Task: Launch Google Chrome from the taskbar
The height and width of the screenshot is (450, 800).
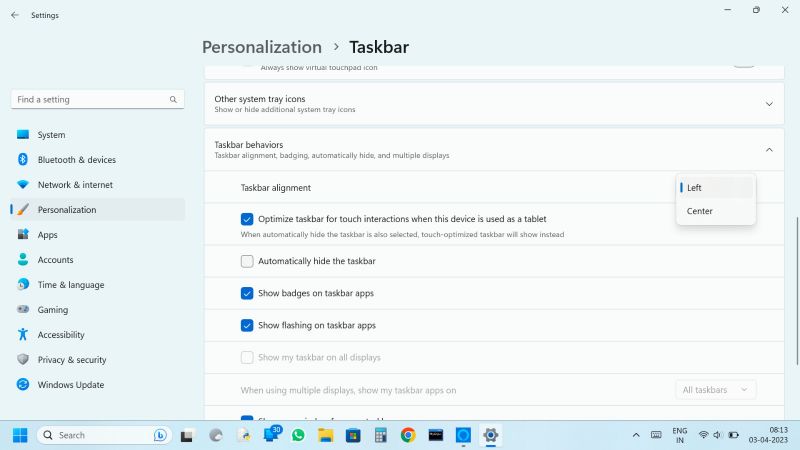Action: tap(408, 435)
